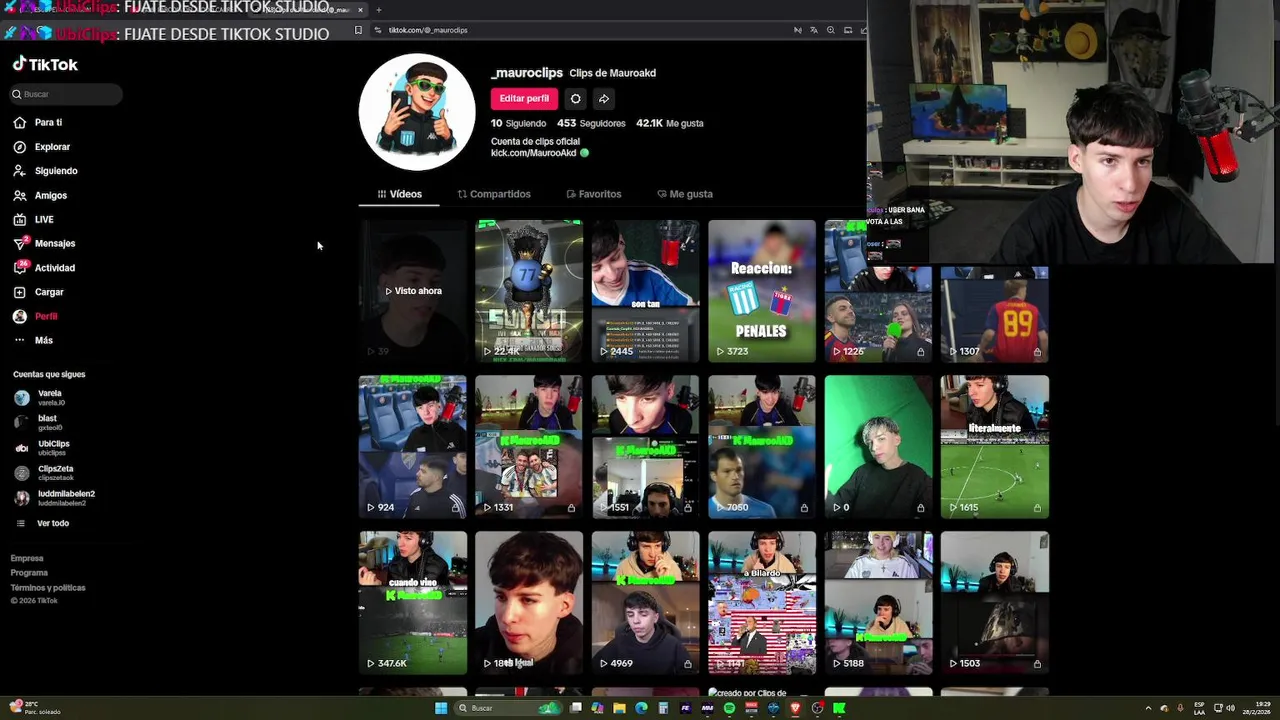Screen dimensions: 1280x720
Task: Open Mensajes inbox
Action: (44, 243)
